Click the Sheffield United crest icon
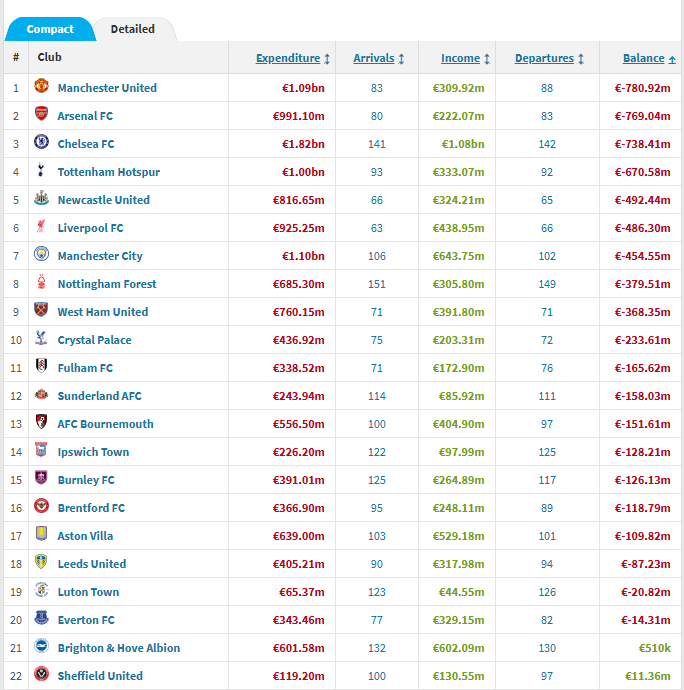 coord(41,674)
